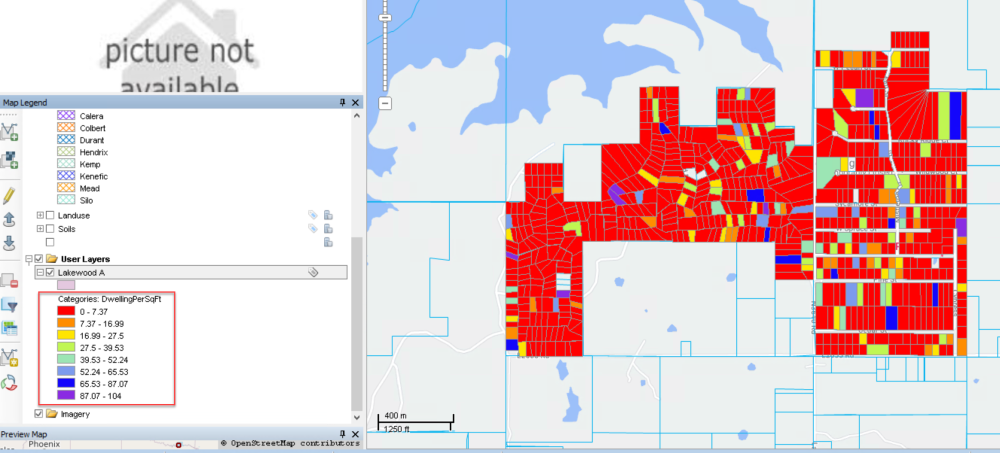
Task: Click the refresh layers circular-arrows icon
Action: (x=9, y=383)
